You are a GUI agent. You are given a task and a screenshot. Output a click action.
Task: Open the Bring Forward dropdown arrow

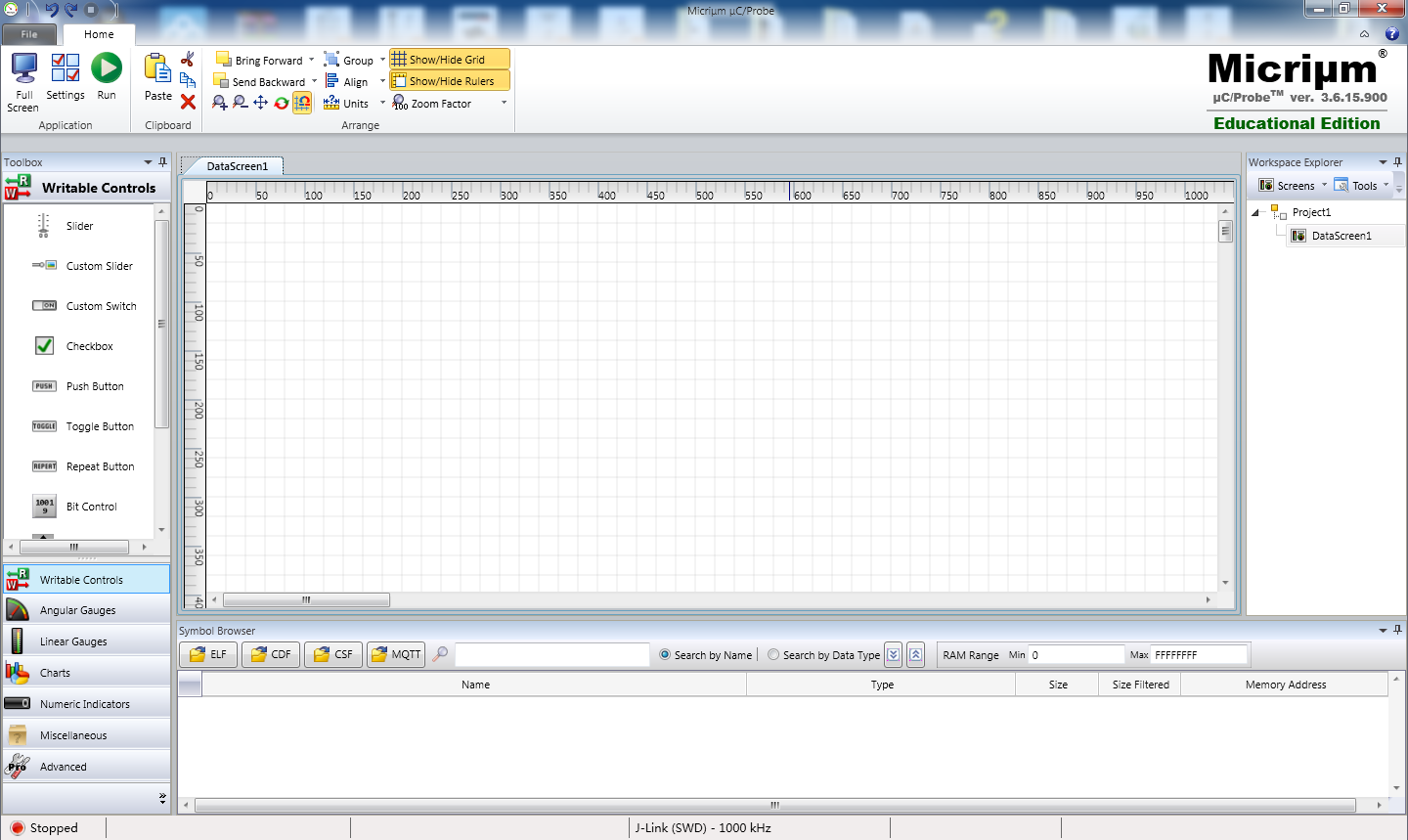point(312,60)
